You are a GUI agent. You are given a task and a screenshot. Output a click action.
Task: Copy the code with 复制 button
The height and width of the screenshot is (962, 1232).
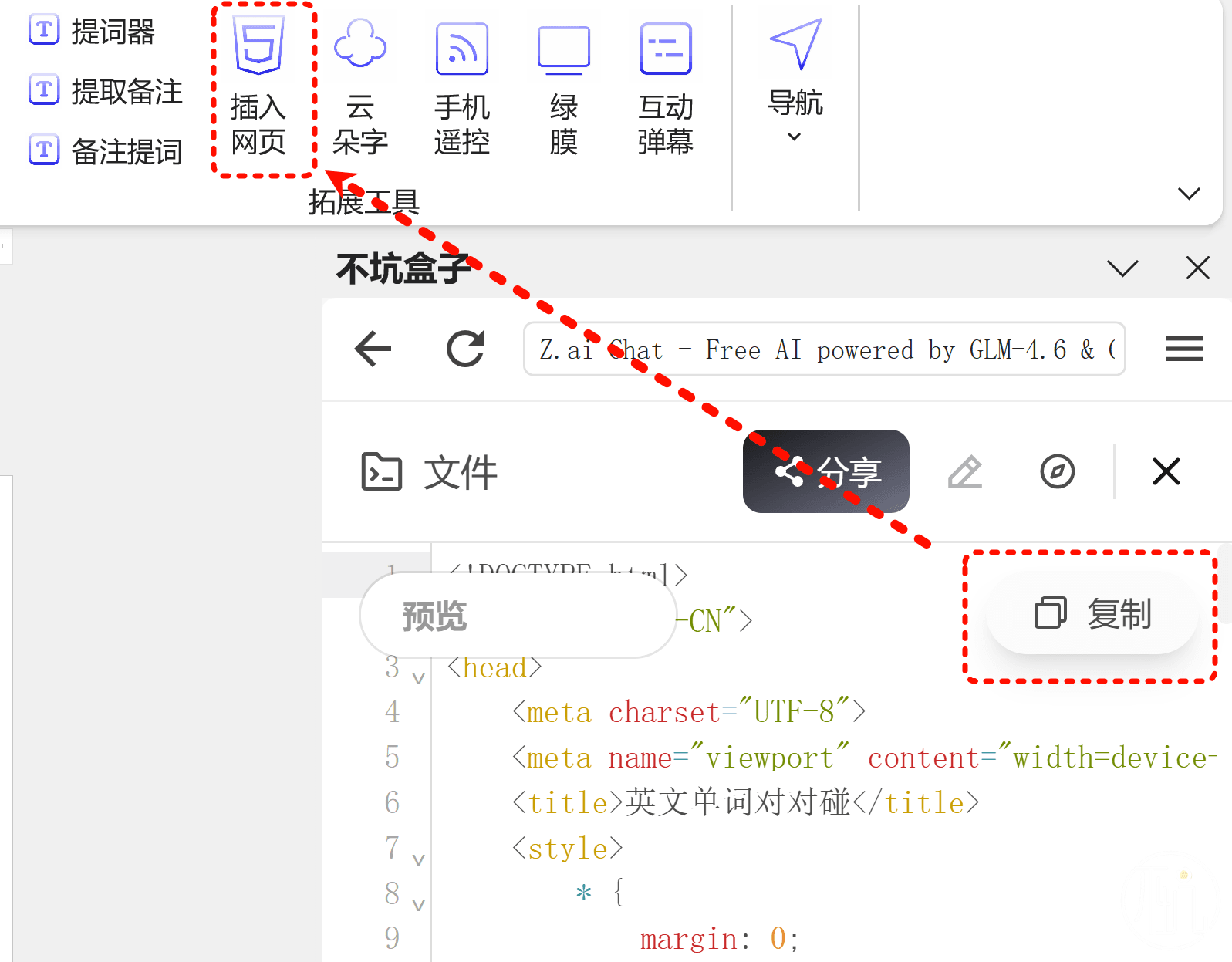[x=1092, y=614]
